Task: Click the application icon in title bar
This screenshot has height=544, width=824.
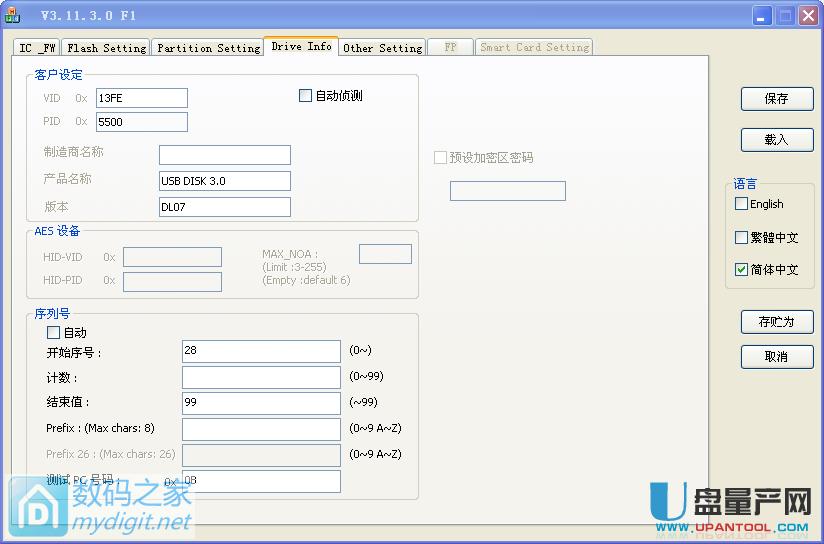Action: point(14,15)
